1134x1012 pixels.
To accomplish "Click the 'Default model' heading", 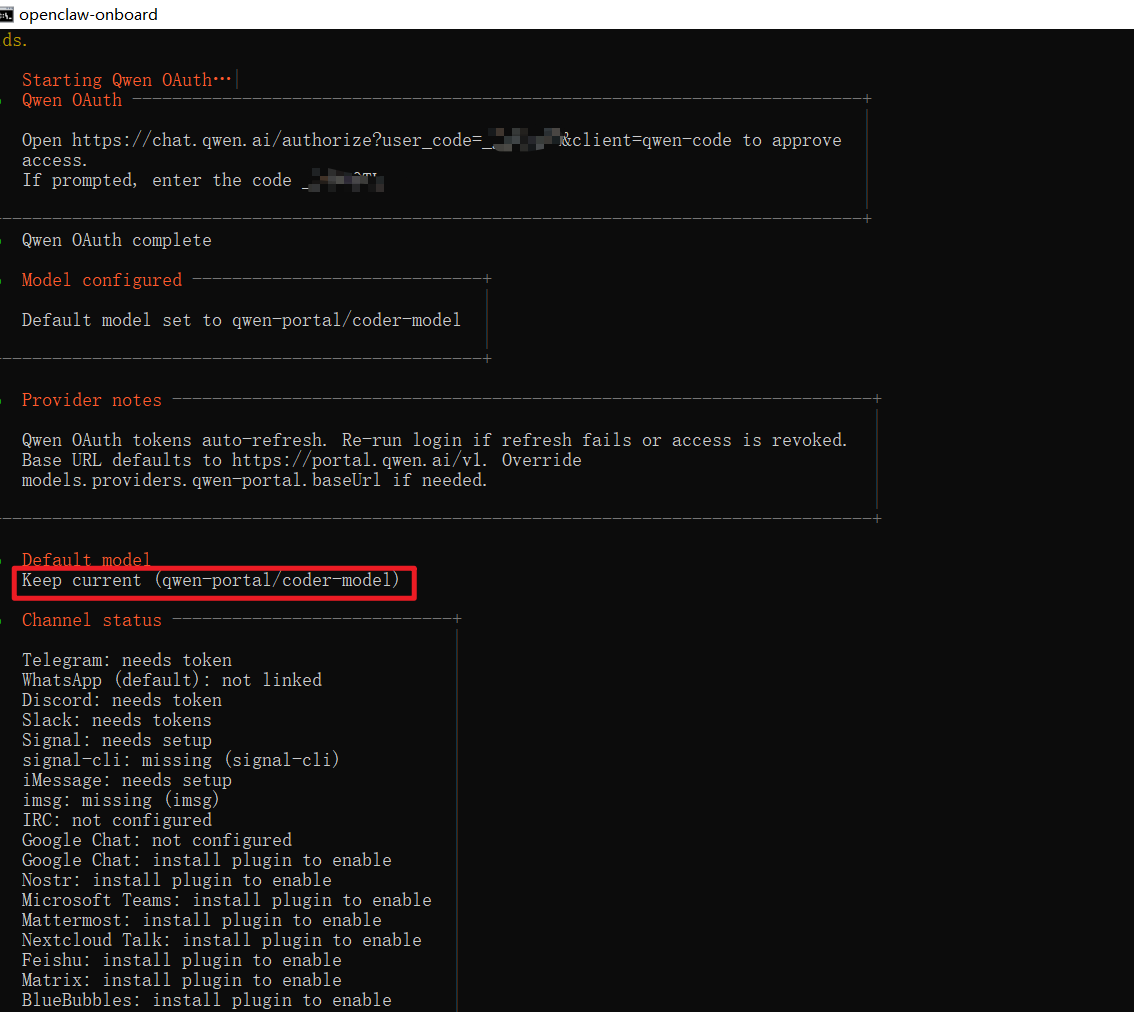I will (86, 559).
